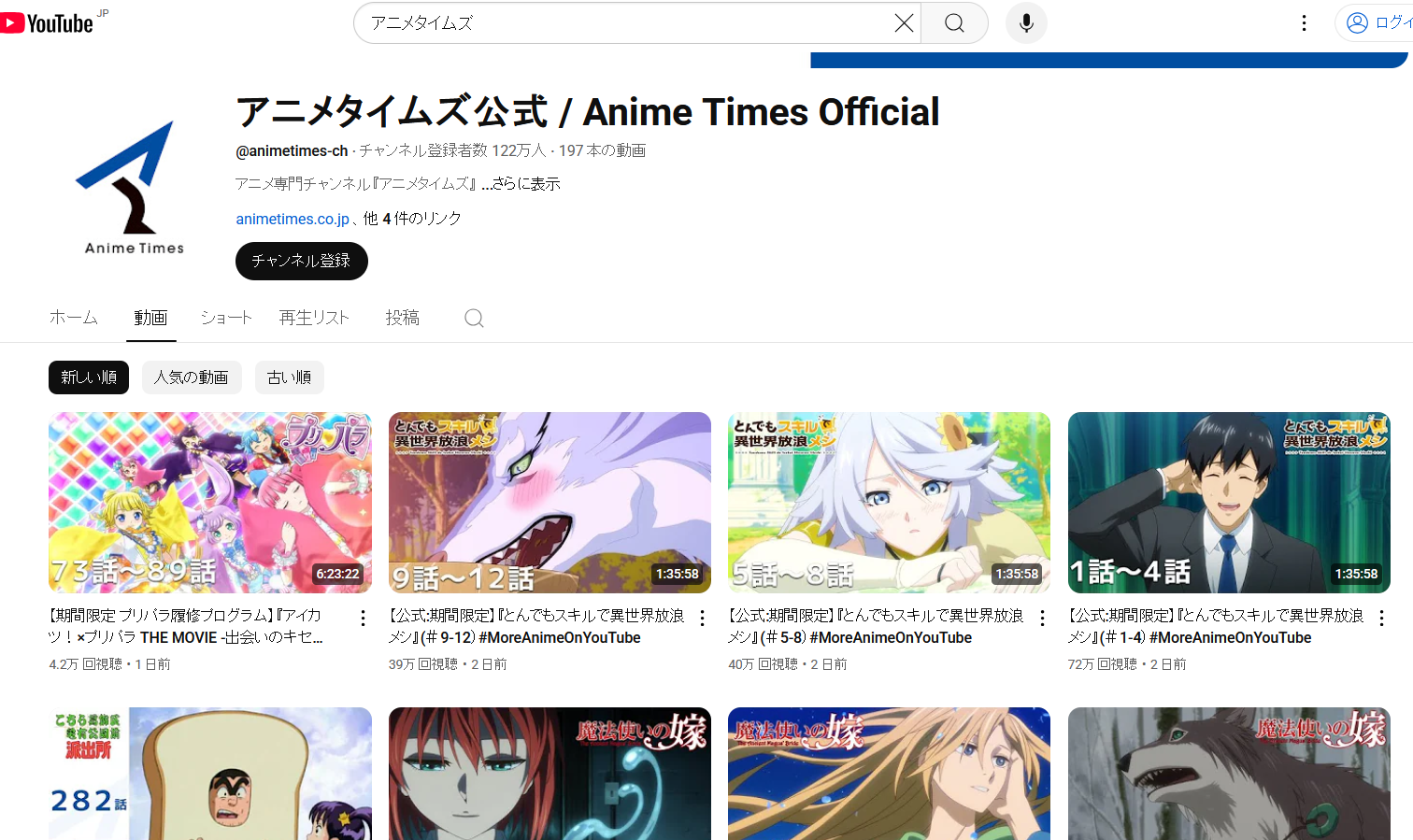Screen dimensions: 1413x840
Task: Click the YouTube logo home icon
Action: 47,22
